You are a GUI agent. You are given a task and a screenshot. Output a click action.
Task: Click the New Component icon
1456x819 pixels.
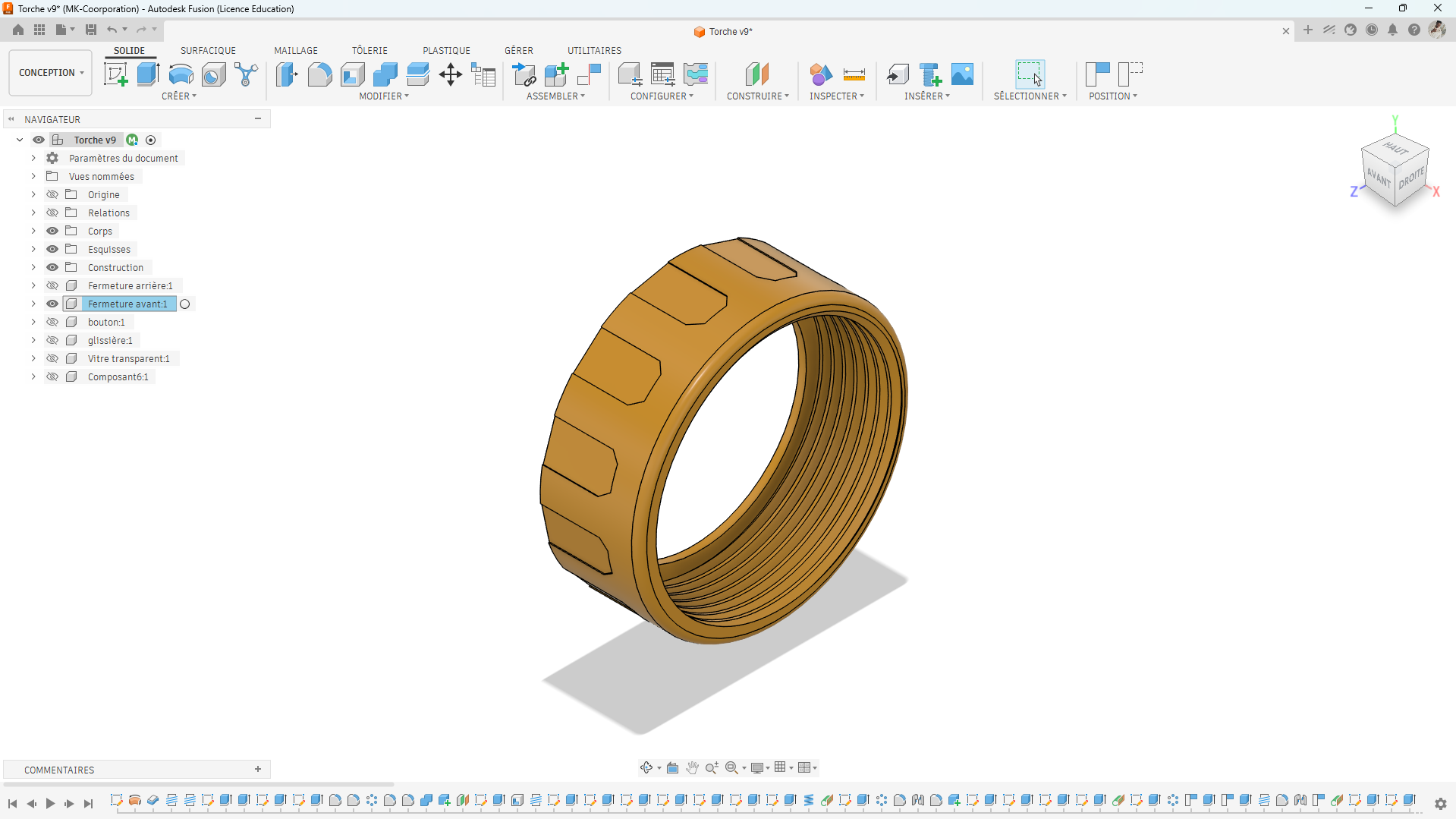point(556,74)
